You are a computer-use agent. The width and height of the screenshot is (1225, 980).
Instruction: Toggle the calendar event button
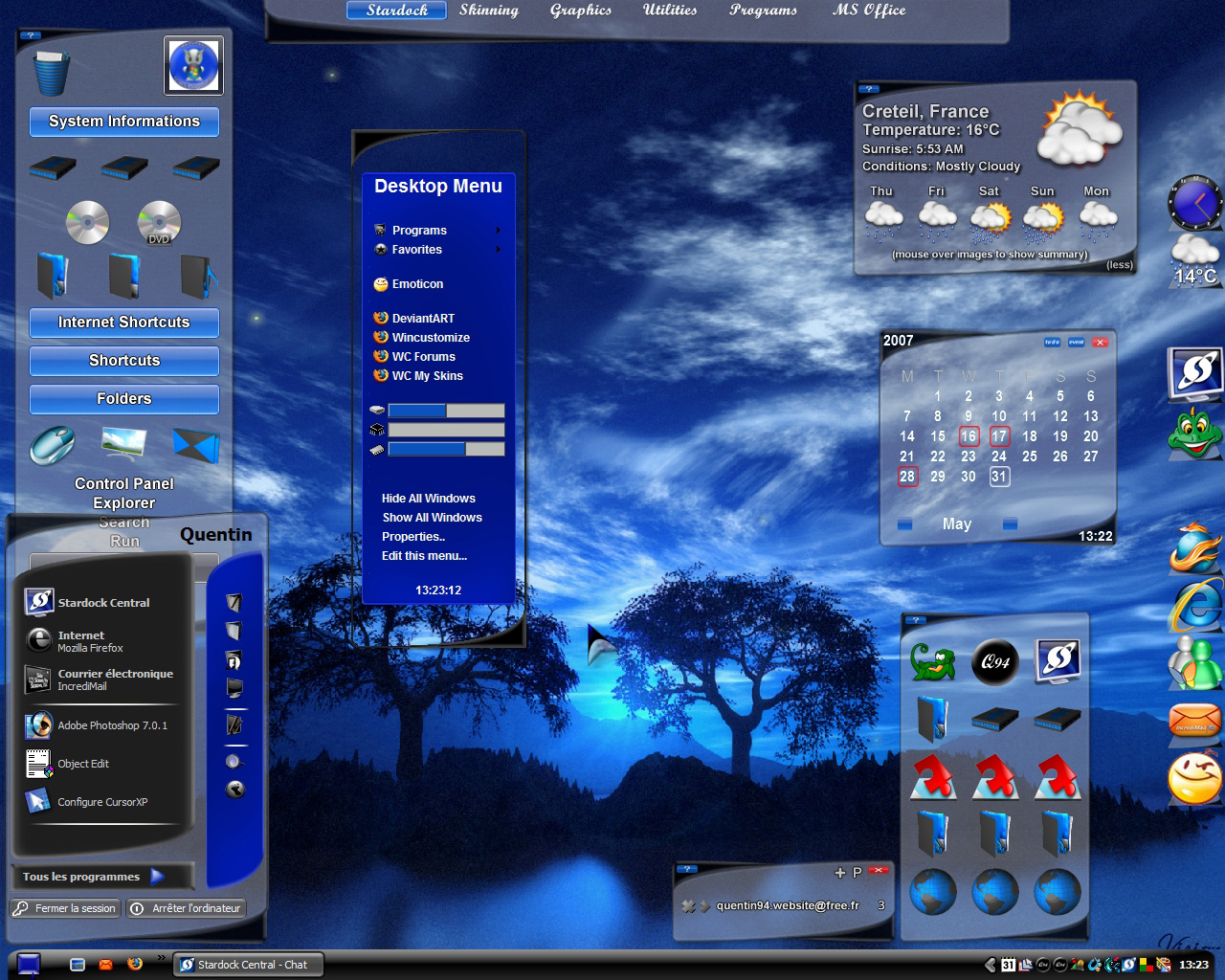(1076, 342)
